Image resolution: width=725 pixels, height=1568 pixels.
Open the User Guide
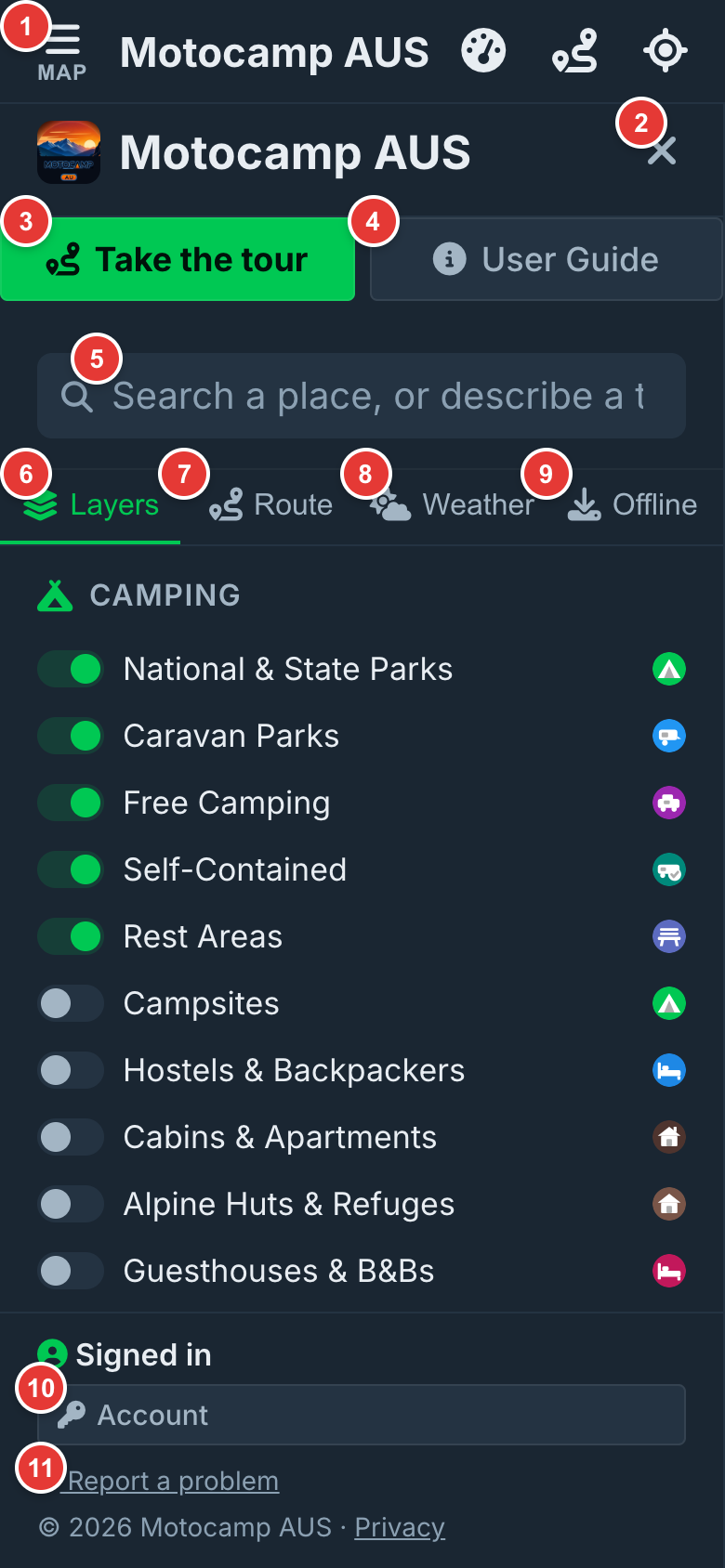(x=547, y=259)
